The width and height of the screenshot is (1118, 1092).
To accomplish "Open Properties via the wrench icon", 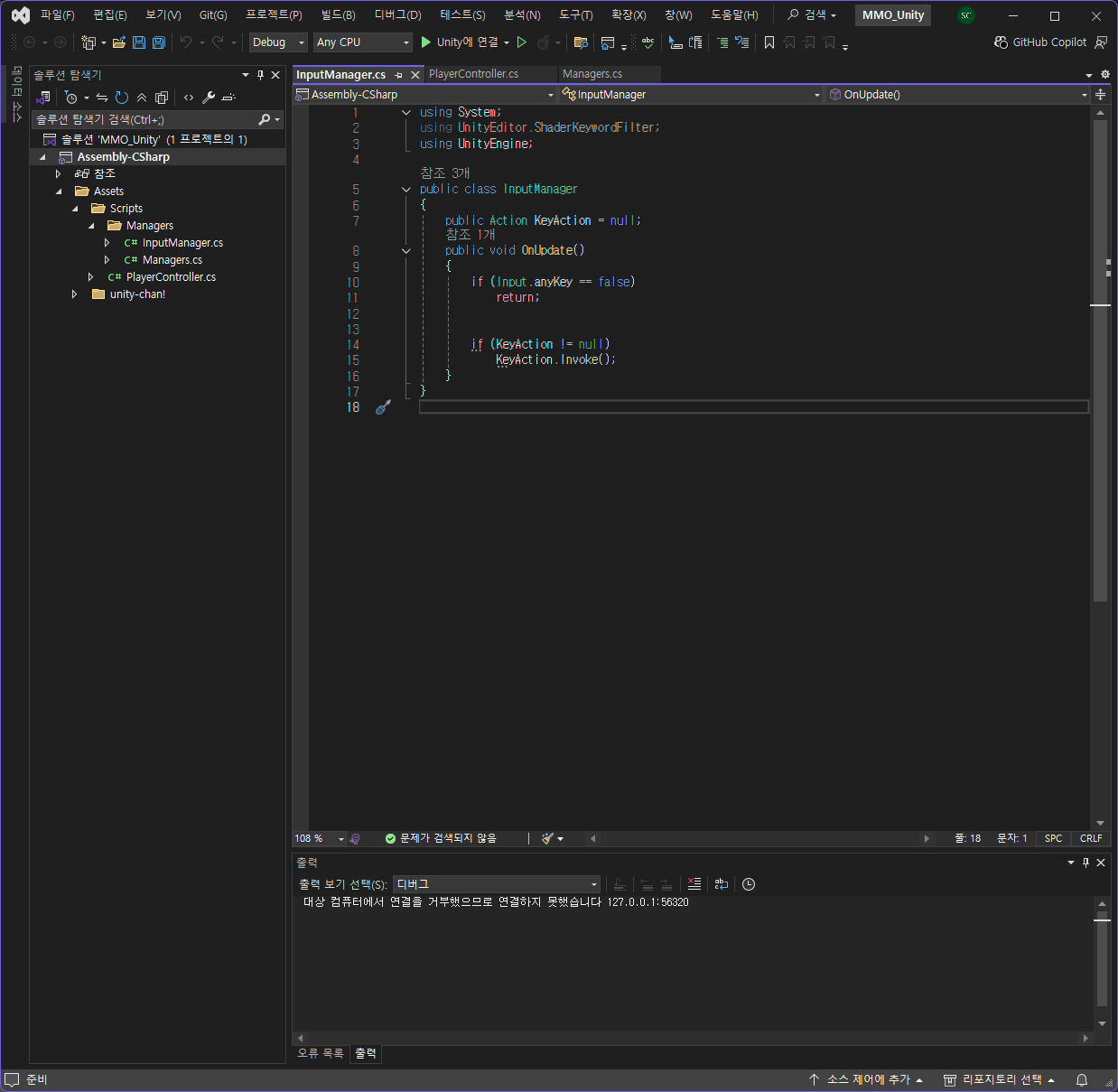I will (208, 98).
